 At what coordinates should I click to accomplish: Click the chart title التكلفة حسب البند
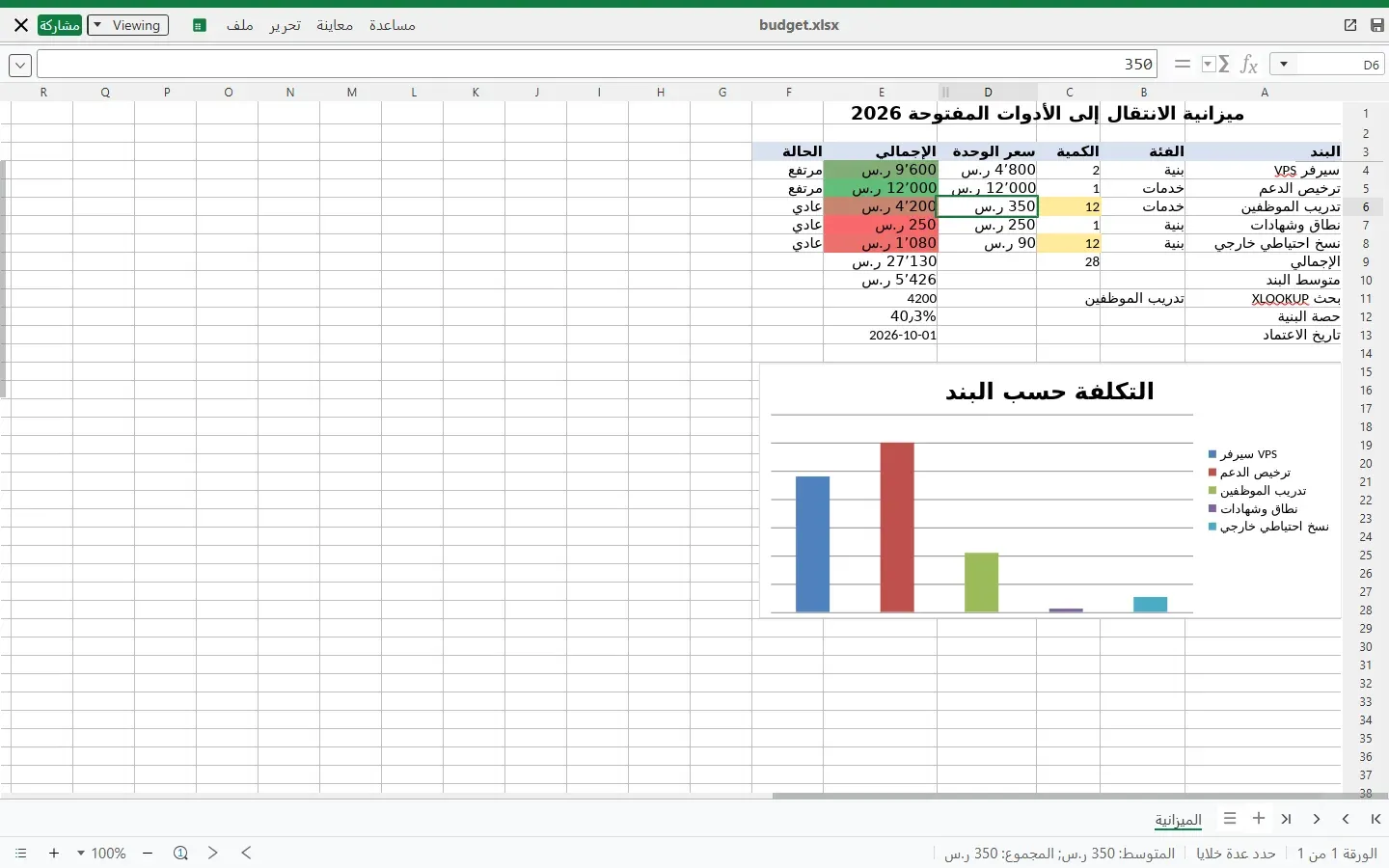tap(1049, 392)
